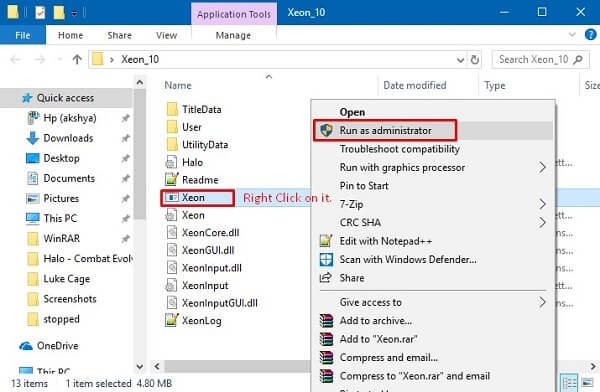Click the search magnifier icon
This screenshot has height=392, width=600.
(x=578, y=59)
